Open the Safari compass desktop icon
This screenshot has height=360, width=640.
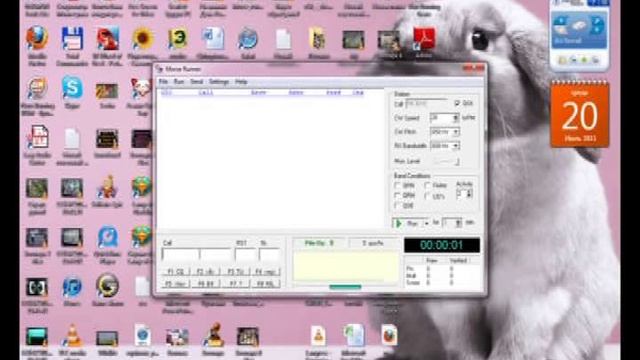[x=247, y=39]
